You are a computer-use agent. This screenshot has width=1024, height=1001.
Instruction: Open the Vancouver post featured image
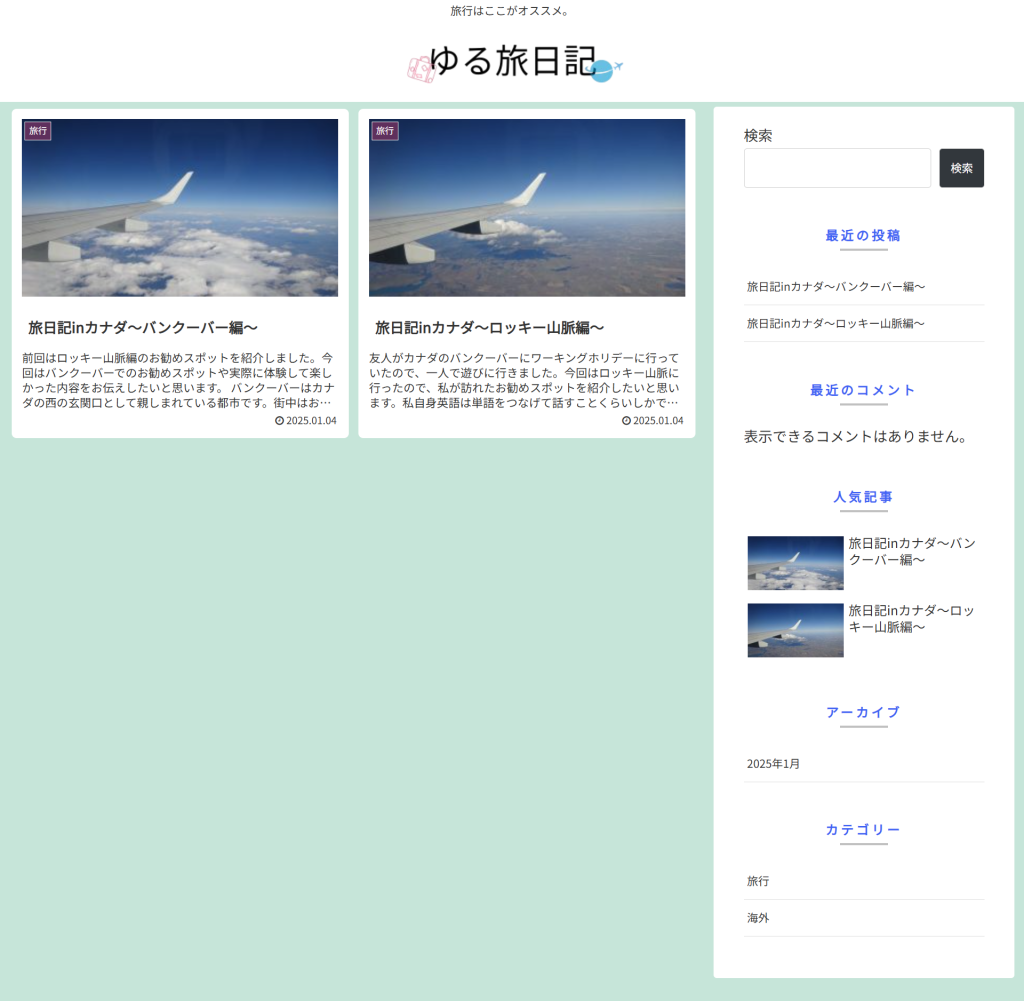[x=180, y=208]
